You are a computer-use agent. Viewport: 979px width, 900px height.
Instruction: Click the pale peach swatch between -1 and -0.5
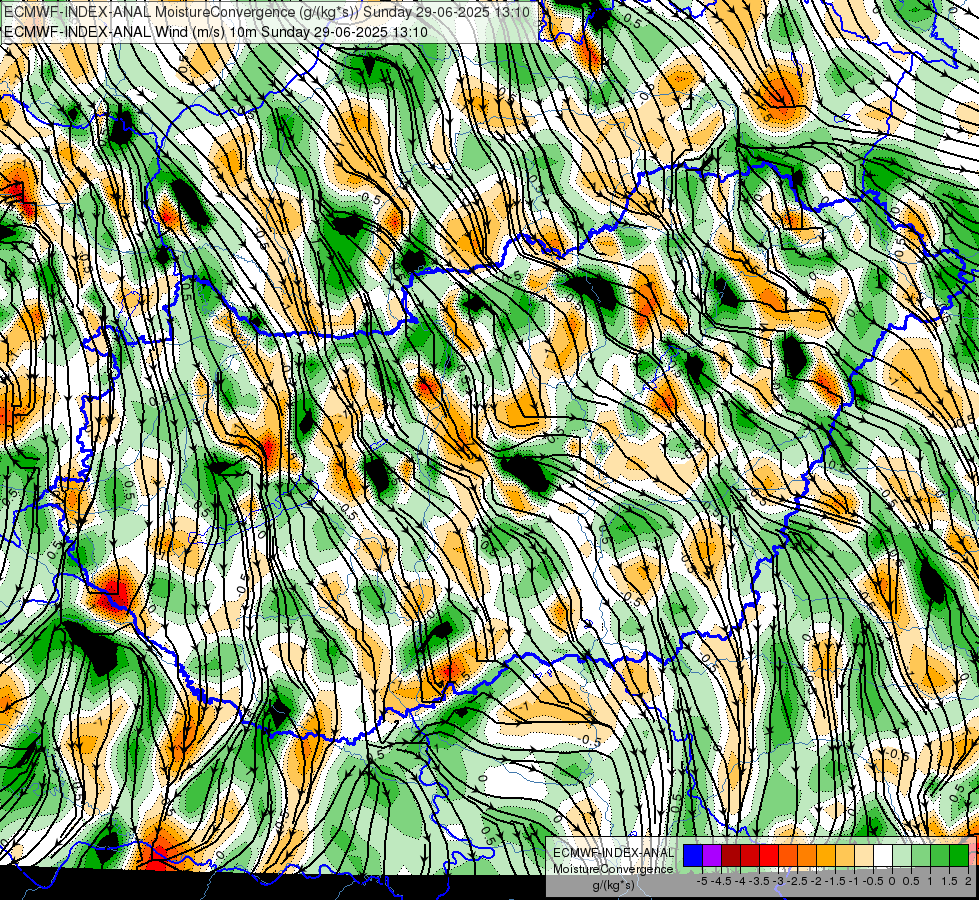(864, 856)
